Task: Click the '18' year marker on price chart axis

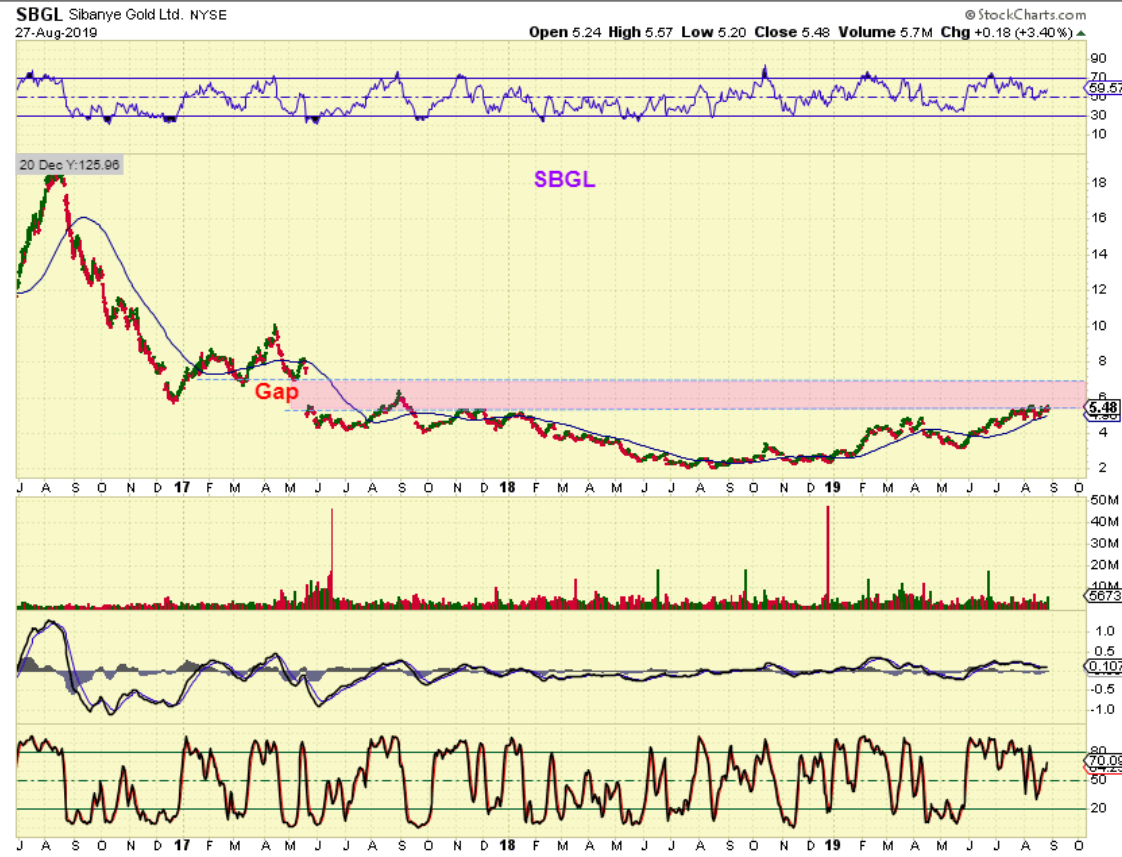Action: (506, 487)
